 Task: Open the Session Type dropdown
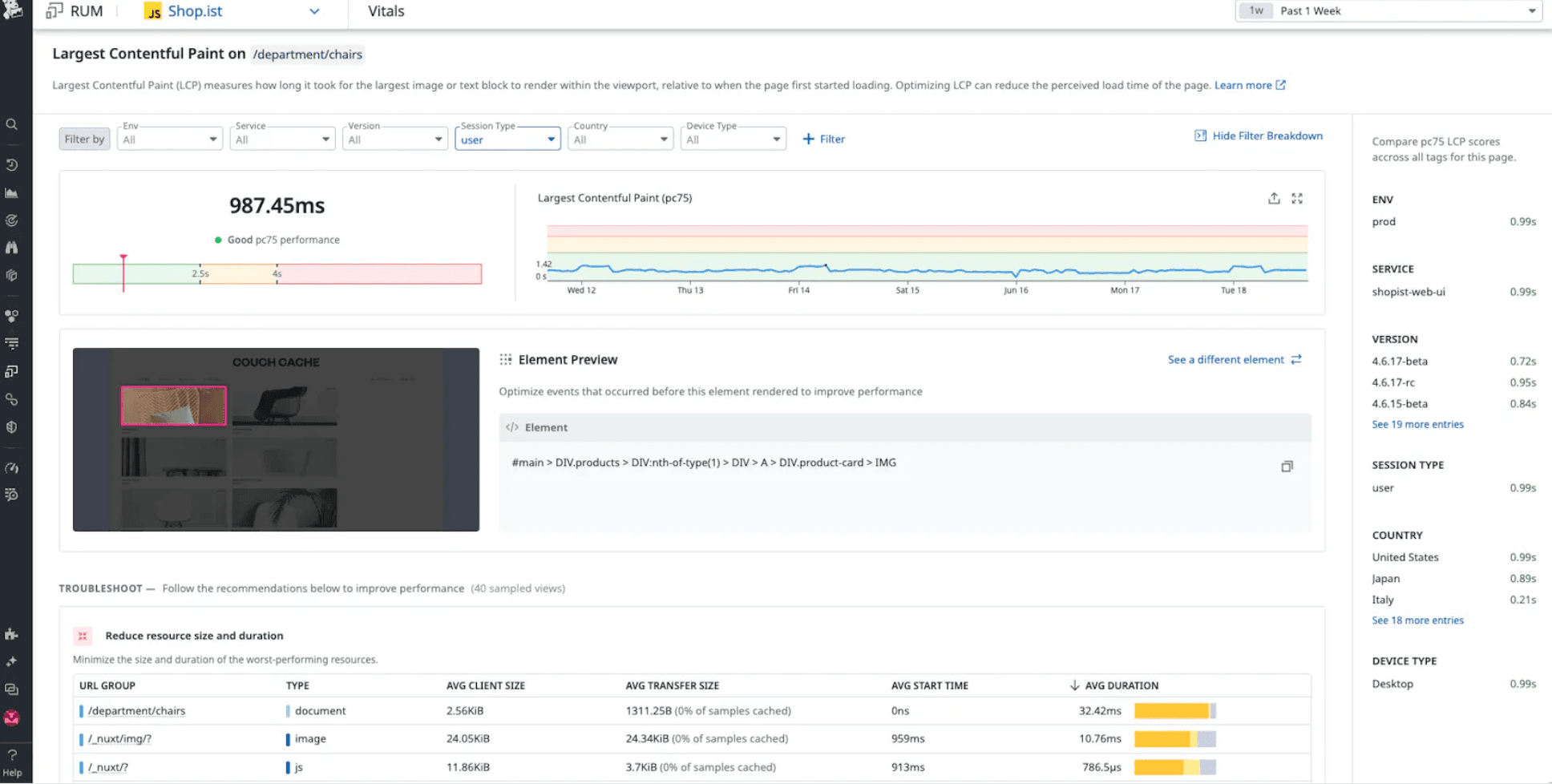tap(507, 139)
